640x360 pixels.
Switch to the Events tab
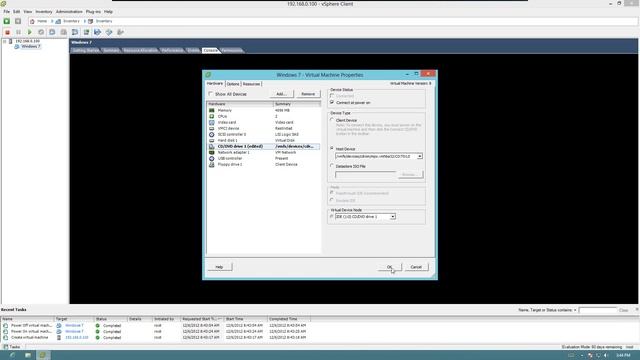(x=193, y=50)
